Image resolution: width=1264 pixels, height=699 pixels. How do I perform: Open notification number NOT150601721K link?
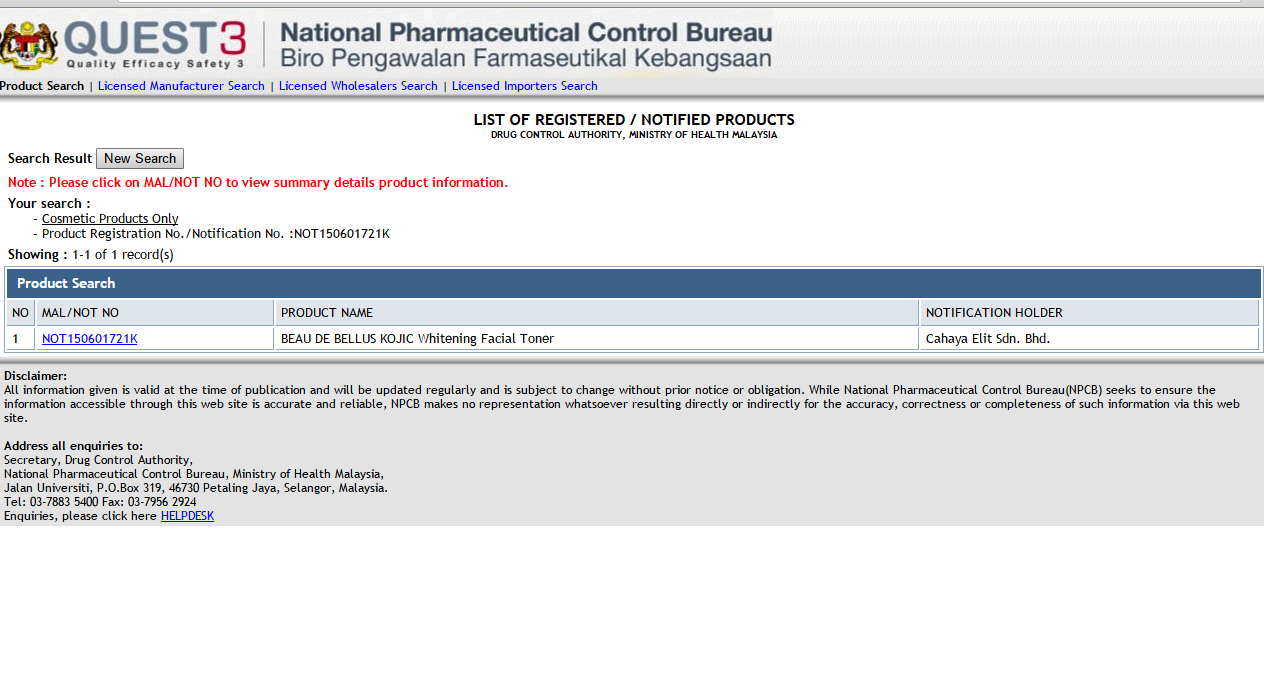tap(90, 339)
